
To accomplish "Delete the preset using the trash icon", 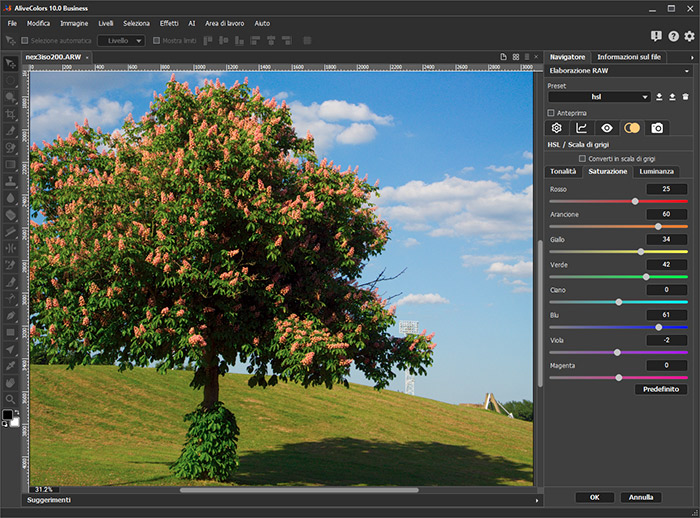I will pos(686,97).
